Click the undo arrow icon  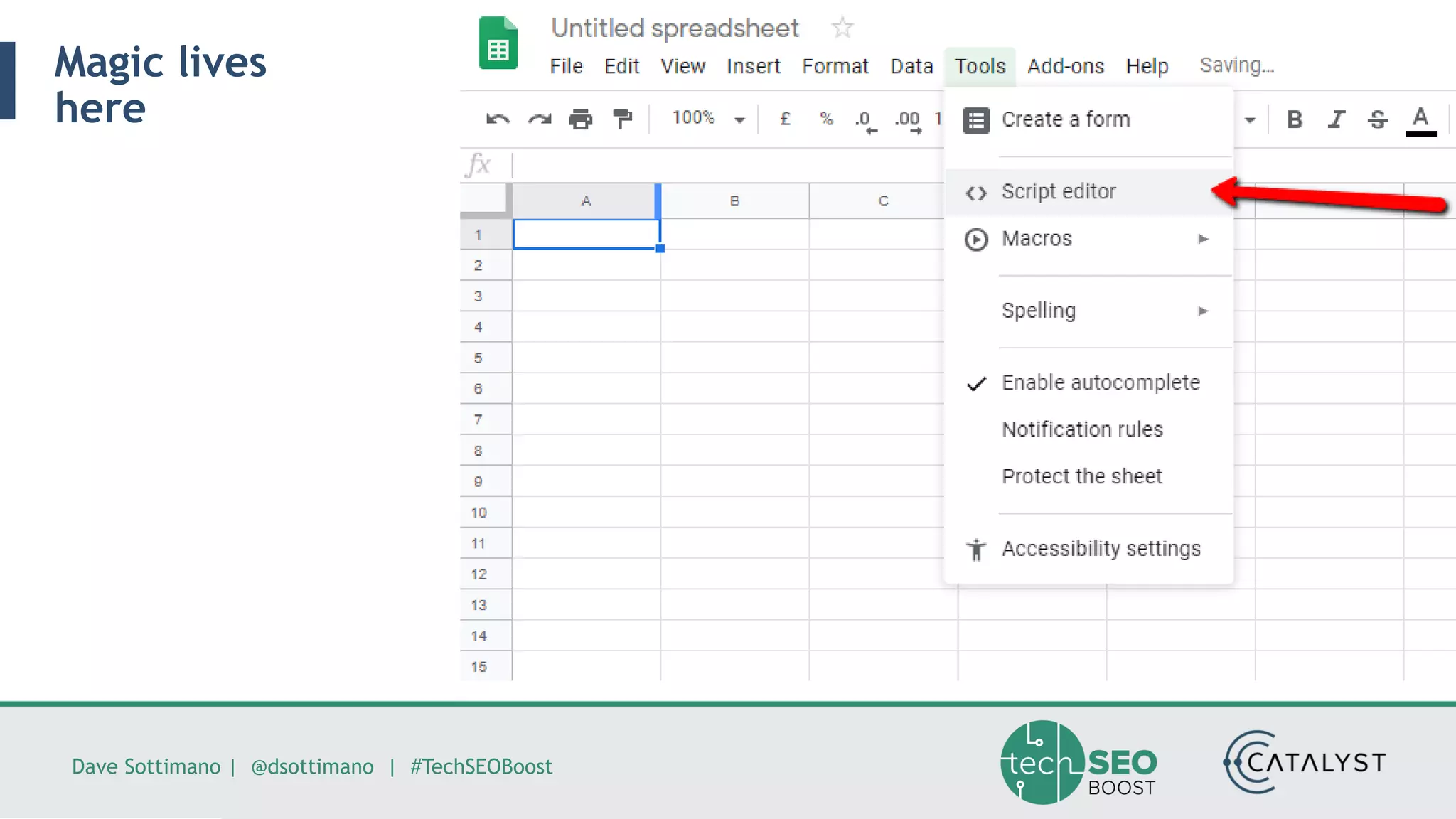tap(498, 119)
